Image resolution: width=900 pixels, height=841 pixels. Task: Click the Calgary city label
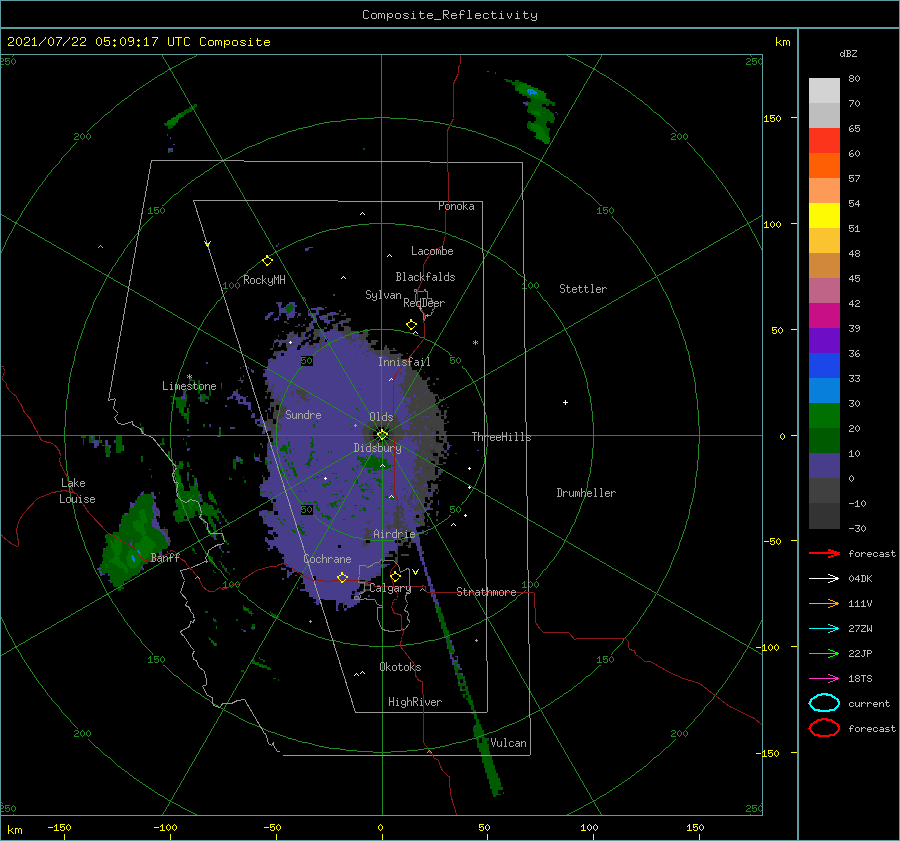(x=390, y=588)
